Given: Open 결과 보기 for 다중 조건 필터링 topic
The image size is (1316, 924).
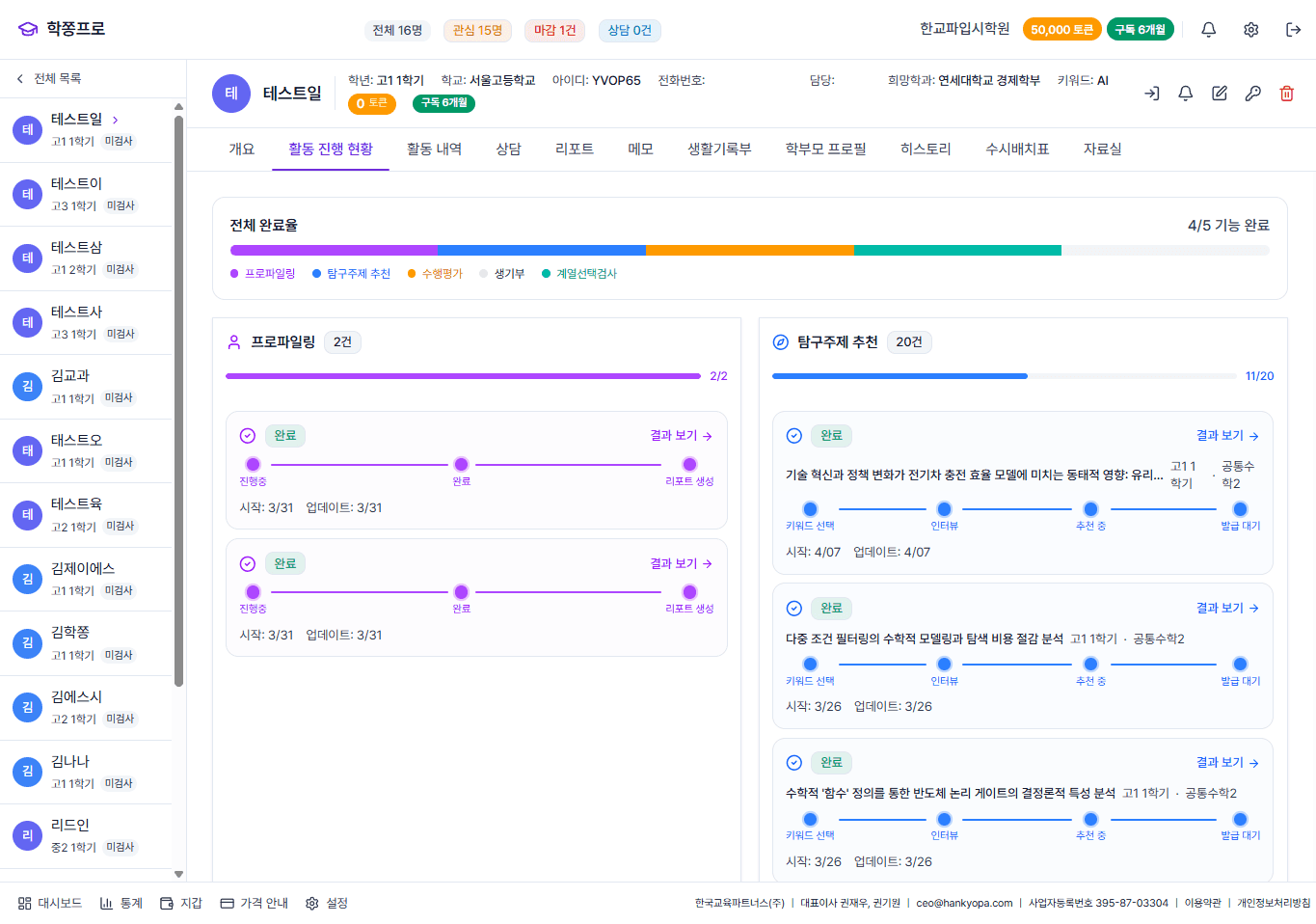Looking at the screenshot, I should pos(1227,609).
